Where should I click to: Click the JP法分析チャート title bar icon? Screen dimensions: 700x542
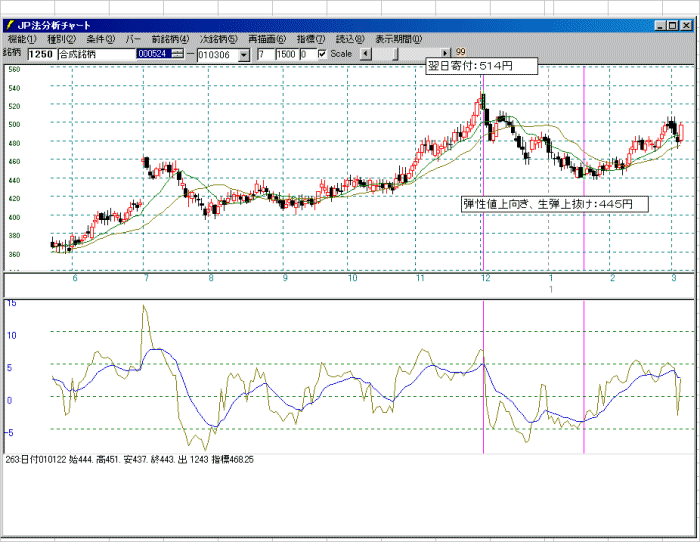tap(9, 24)
